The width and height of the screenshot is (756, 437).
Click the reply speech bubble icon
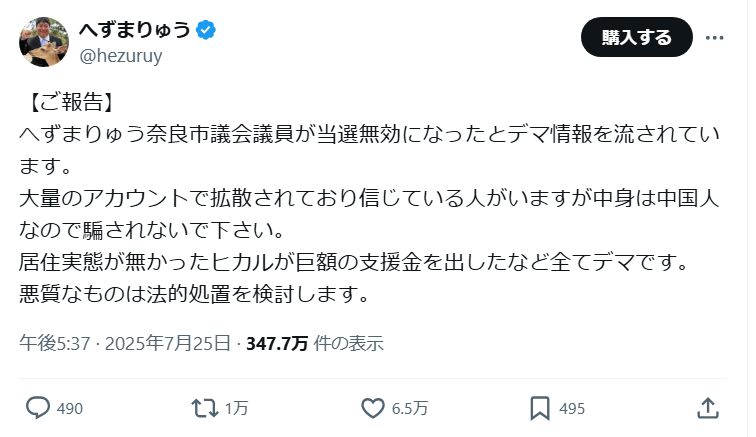tap(38, 408)
